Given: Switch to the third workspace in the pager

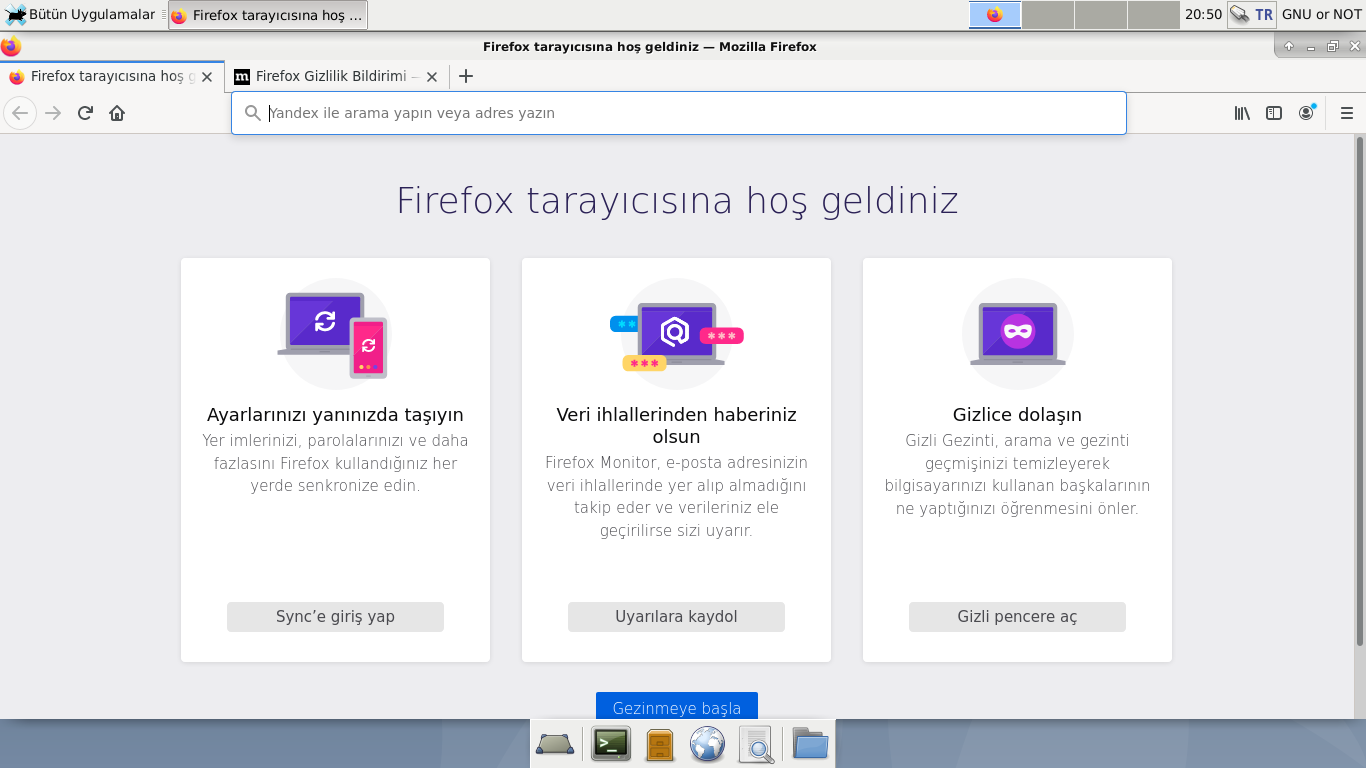Looking at the screenshot, I should tap(1101, 15).
